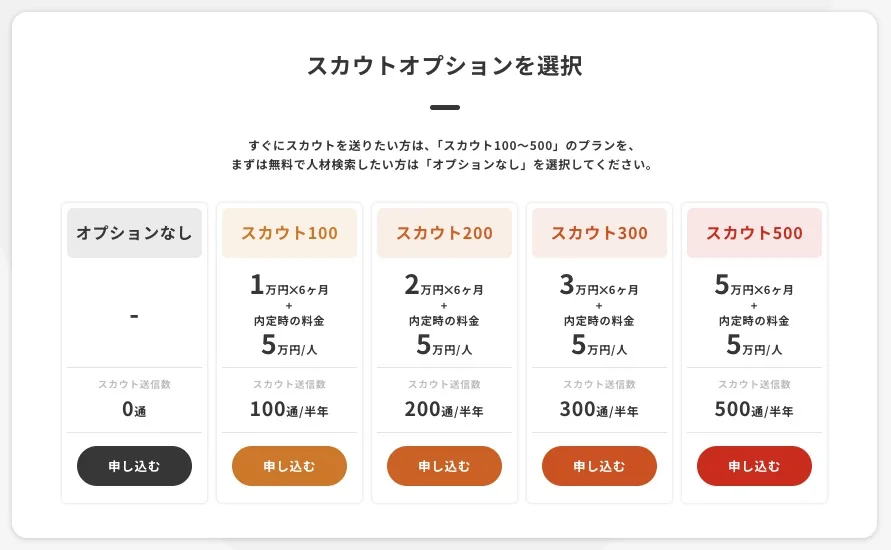Click the 2万円×6ヶ月 price in スカウト200
891x550 pixels.
pos(444,286)
